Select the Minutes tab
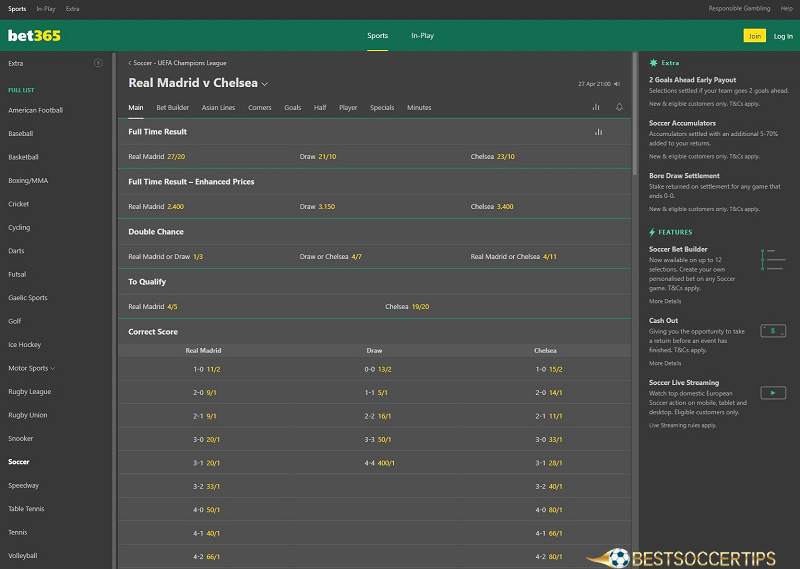Image resolution: width=800 pixels, height=569 pixels. 419,108
